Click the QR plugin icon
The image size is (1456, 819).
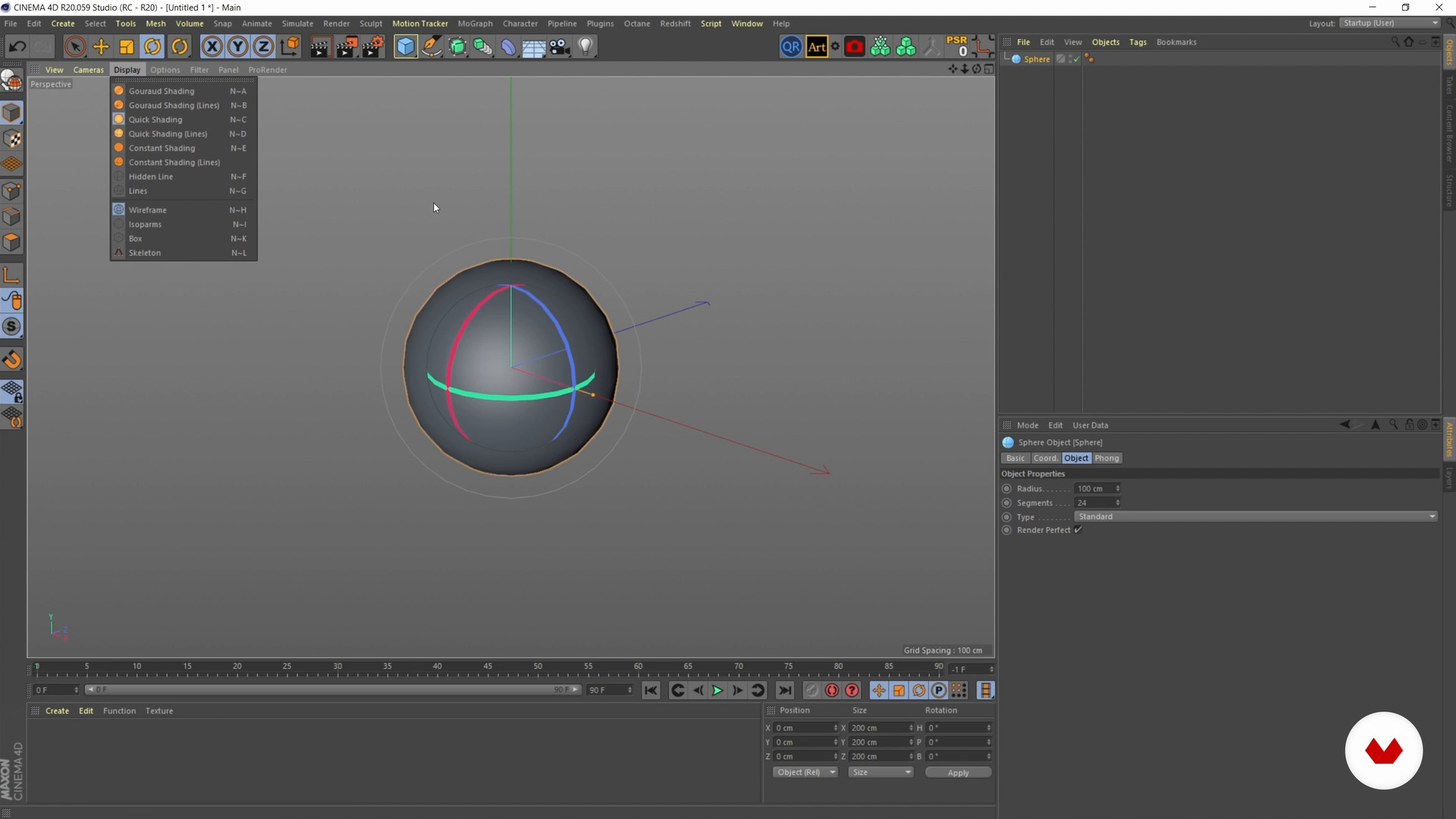[791, 47]
